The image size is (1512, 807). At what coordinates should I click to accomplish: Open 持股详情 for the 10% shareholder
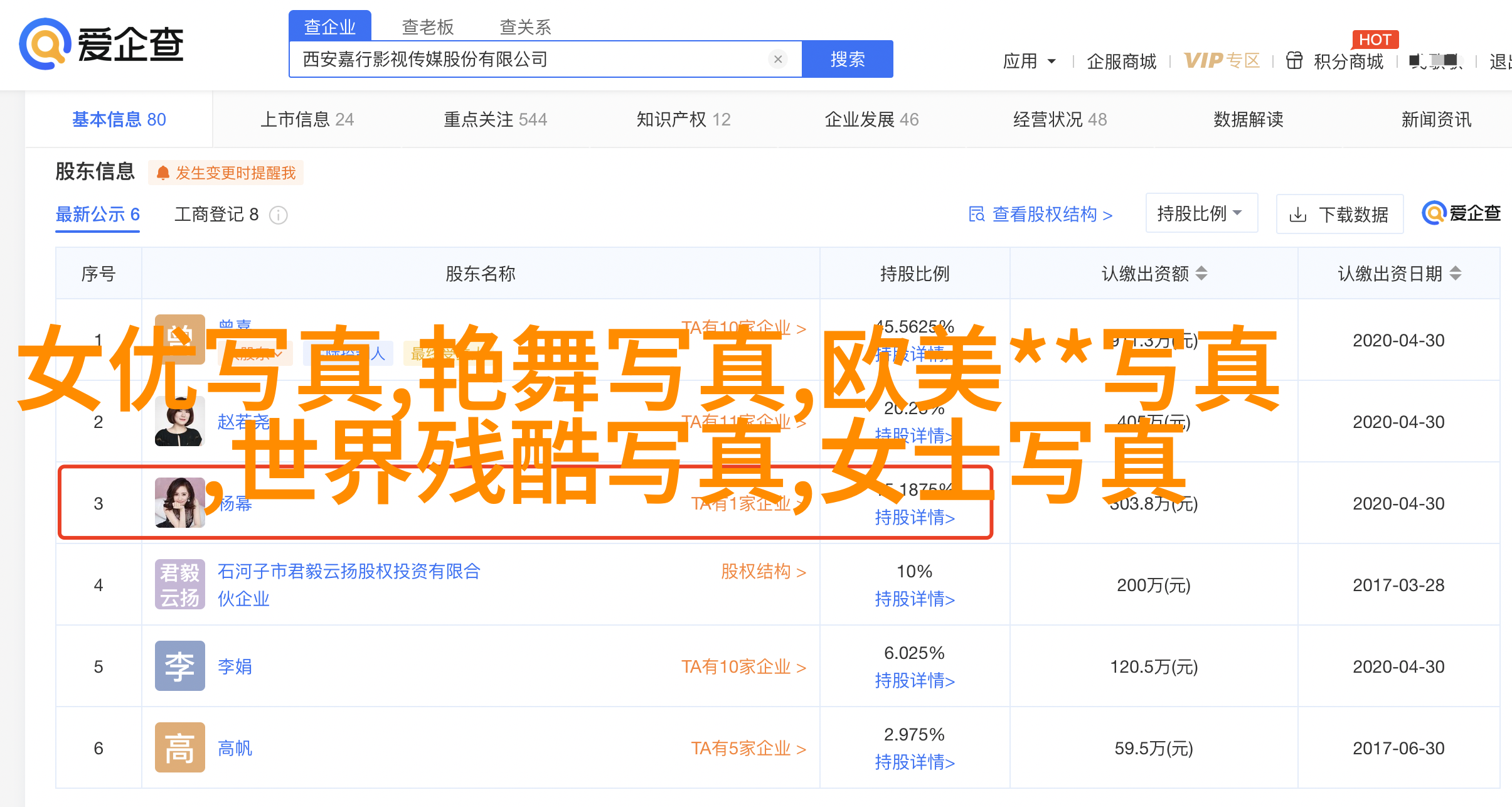click(x=915, y=599)
